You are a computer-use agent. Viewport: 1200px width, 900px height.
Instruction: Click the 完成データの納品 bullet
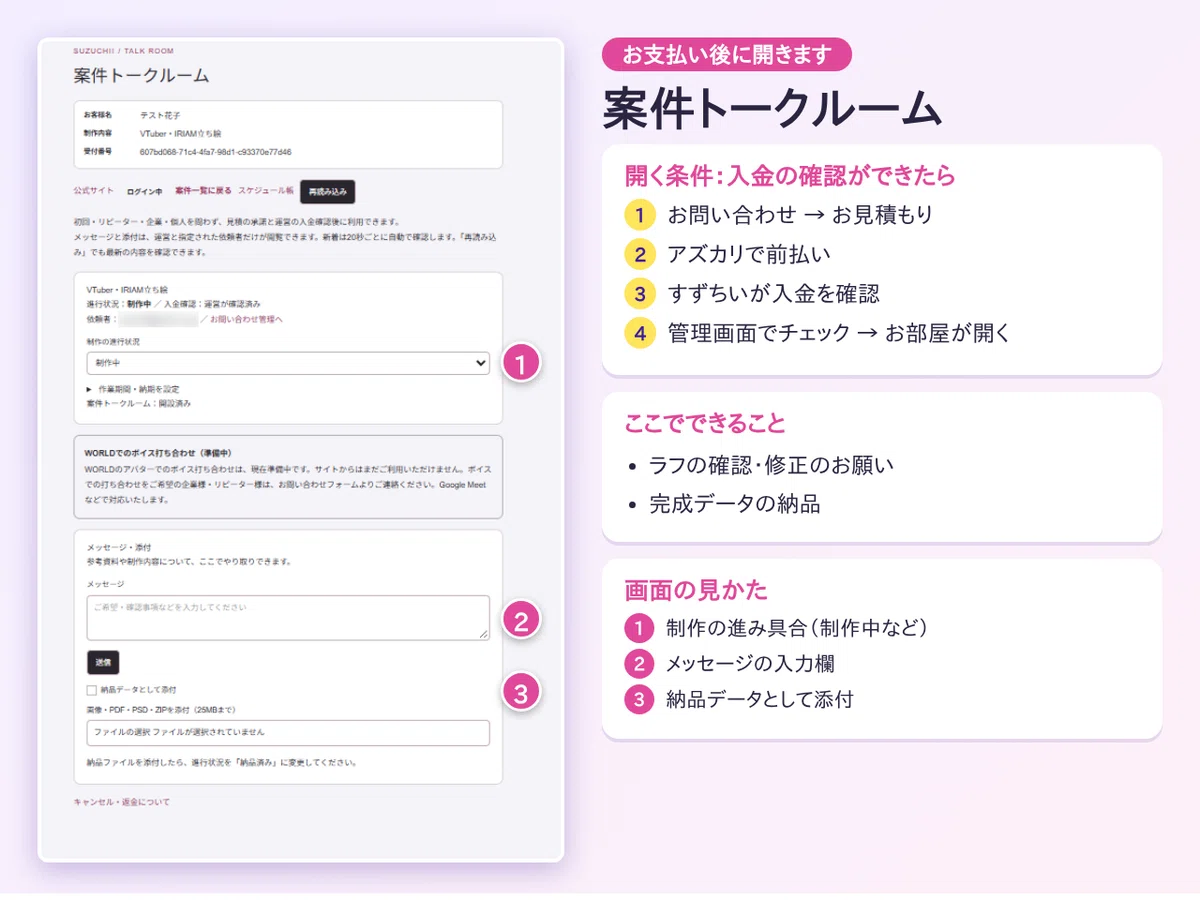tap(734, 504)
